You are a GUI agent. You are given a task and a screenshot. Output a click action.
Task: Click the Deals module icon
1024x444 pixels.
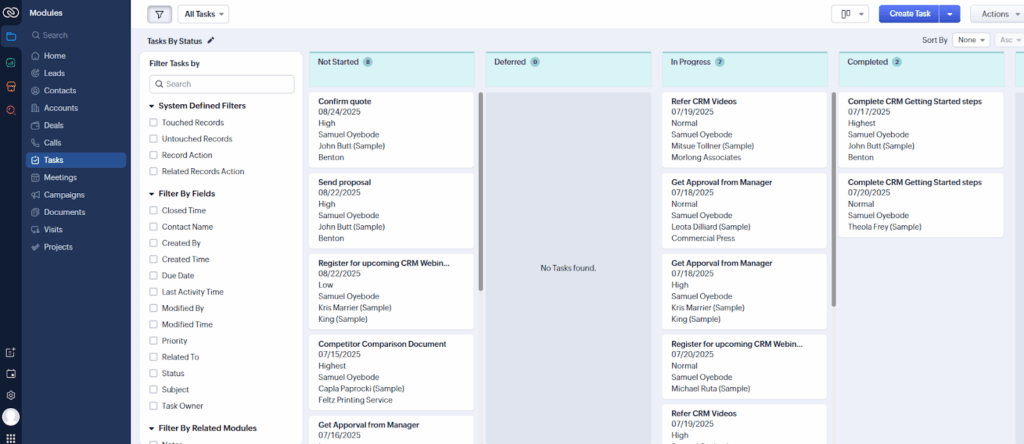click(x=36, y=125)
